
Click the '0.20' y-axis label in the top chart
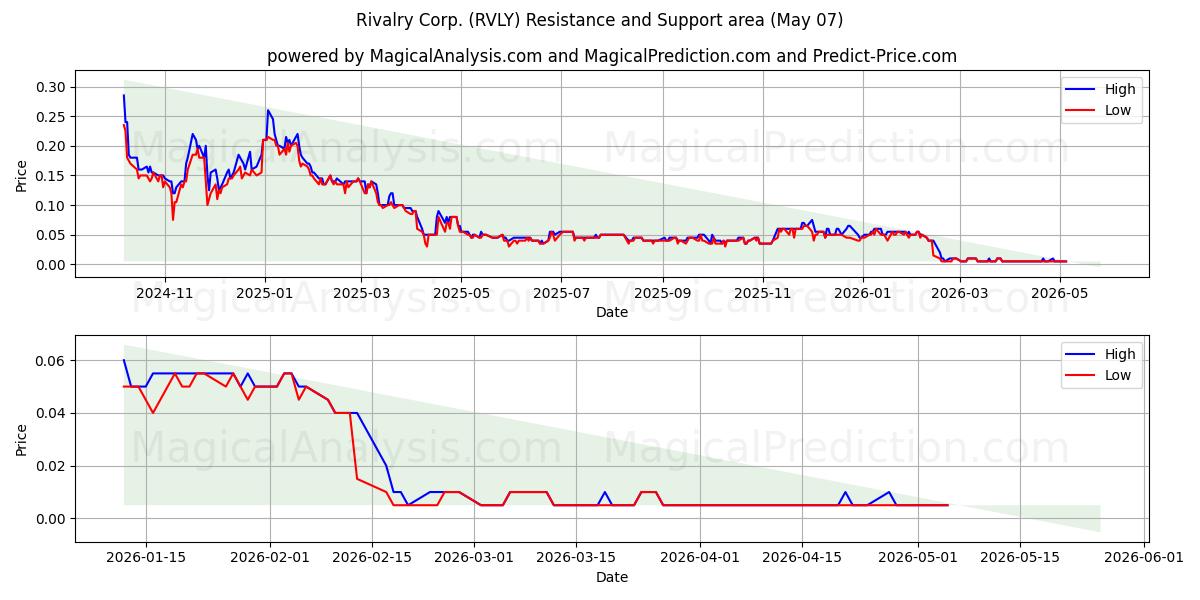coord(51,147)
